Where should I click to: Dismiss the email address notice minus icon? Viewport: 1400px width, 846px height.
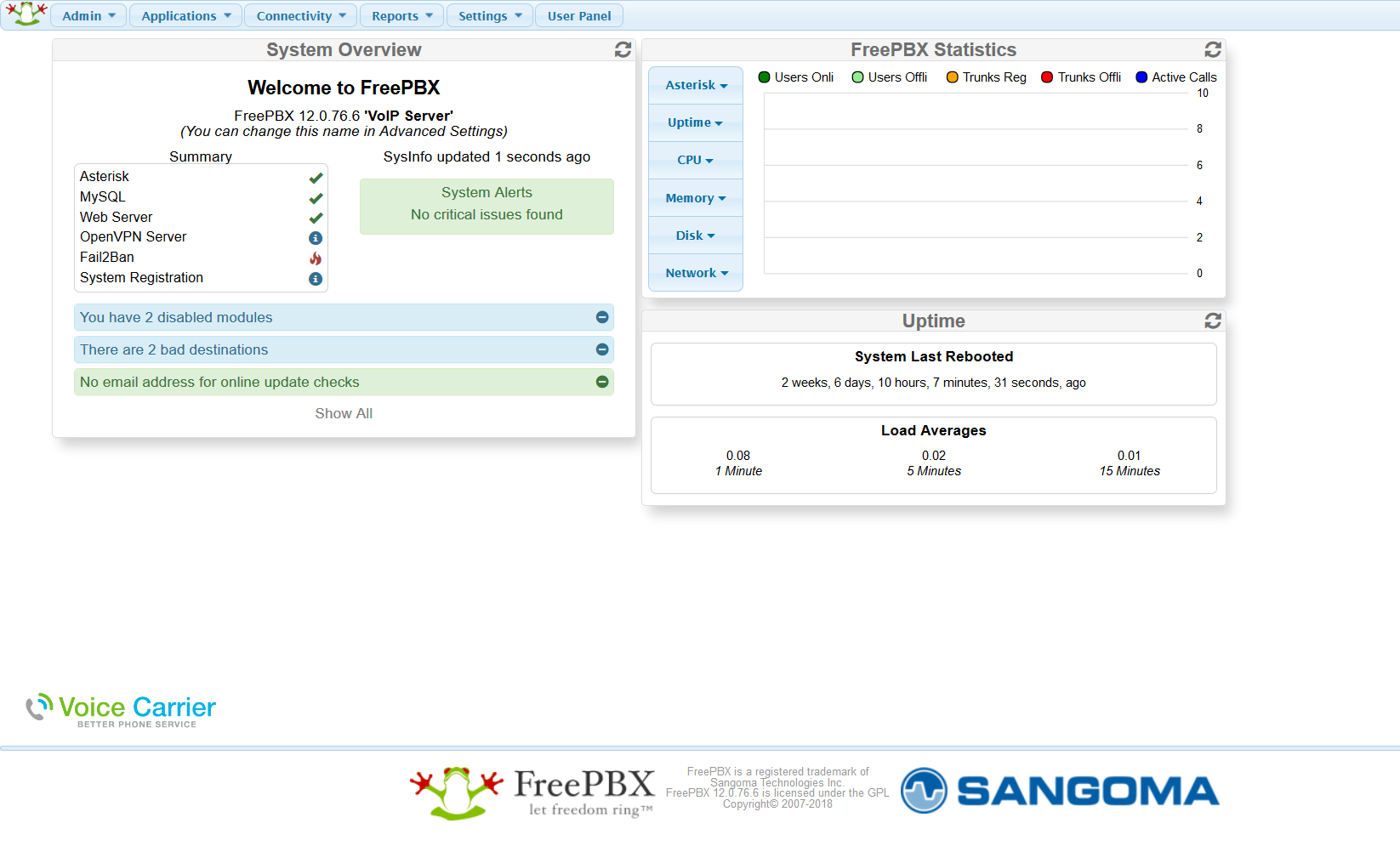[x=602, y=382]
